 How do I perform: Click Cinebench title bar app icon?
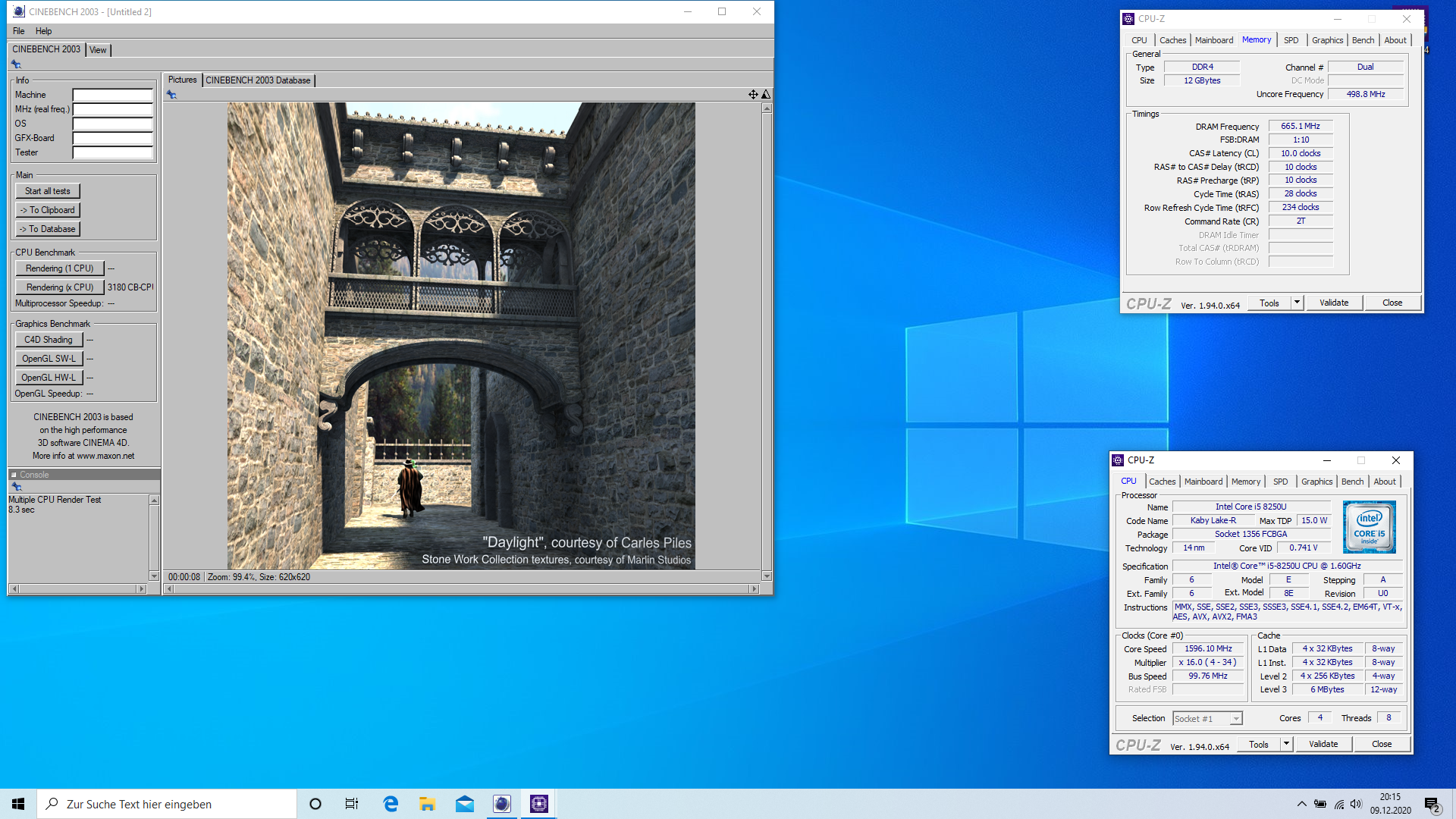19,11
